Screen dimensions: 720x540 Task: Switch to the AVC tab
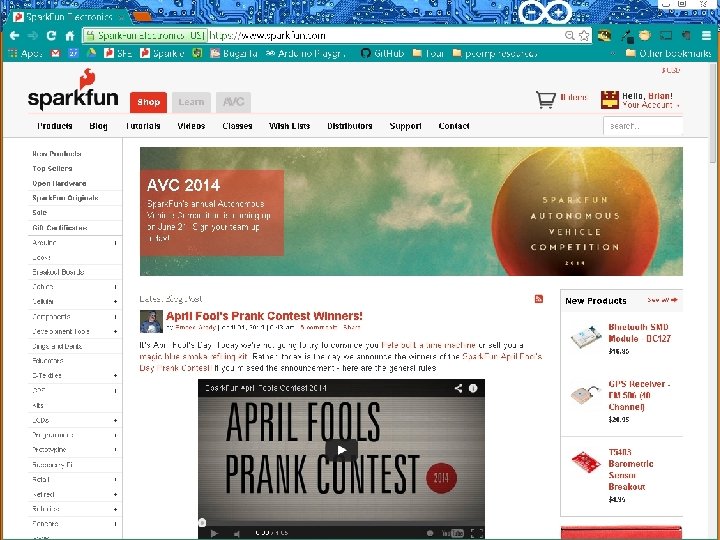click(x=233, y=102)
